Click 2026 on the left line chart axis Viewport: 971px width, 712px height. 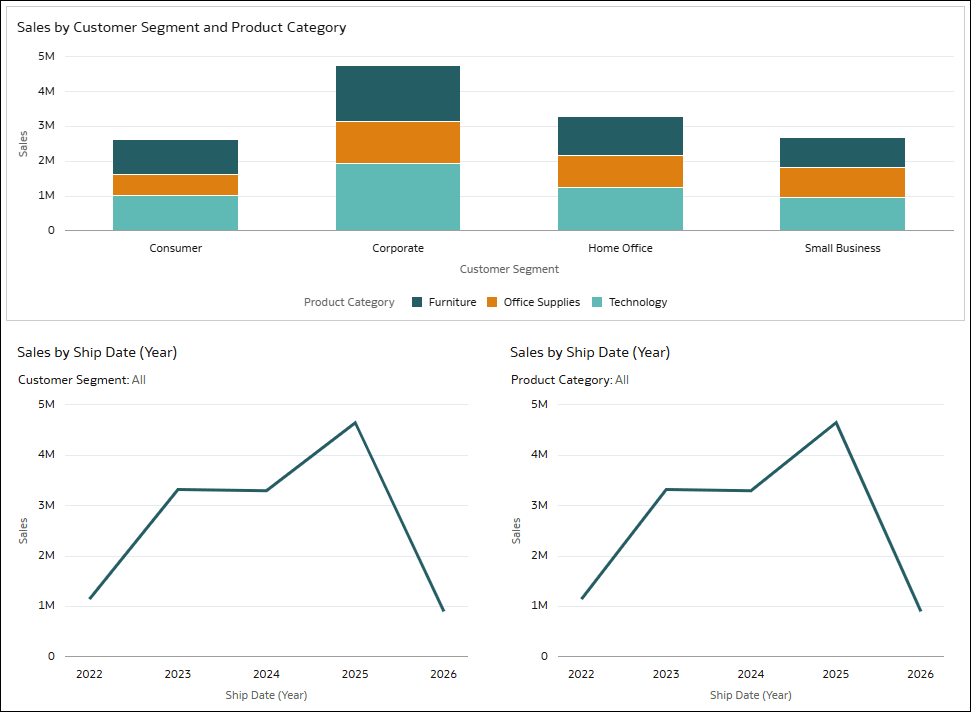point(443,674)
